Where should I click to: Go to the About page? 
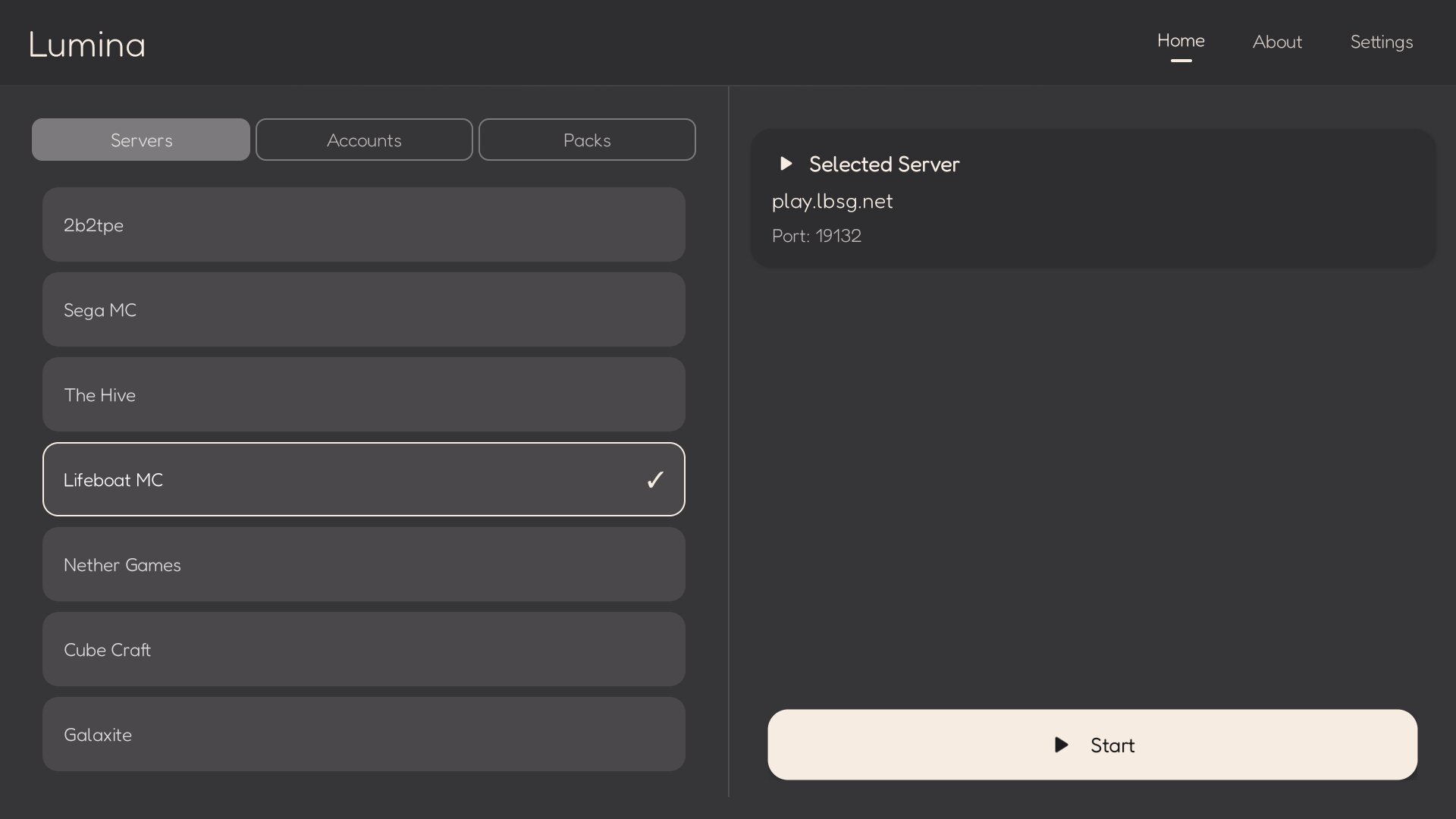pos(1277,42)
